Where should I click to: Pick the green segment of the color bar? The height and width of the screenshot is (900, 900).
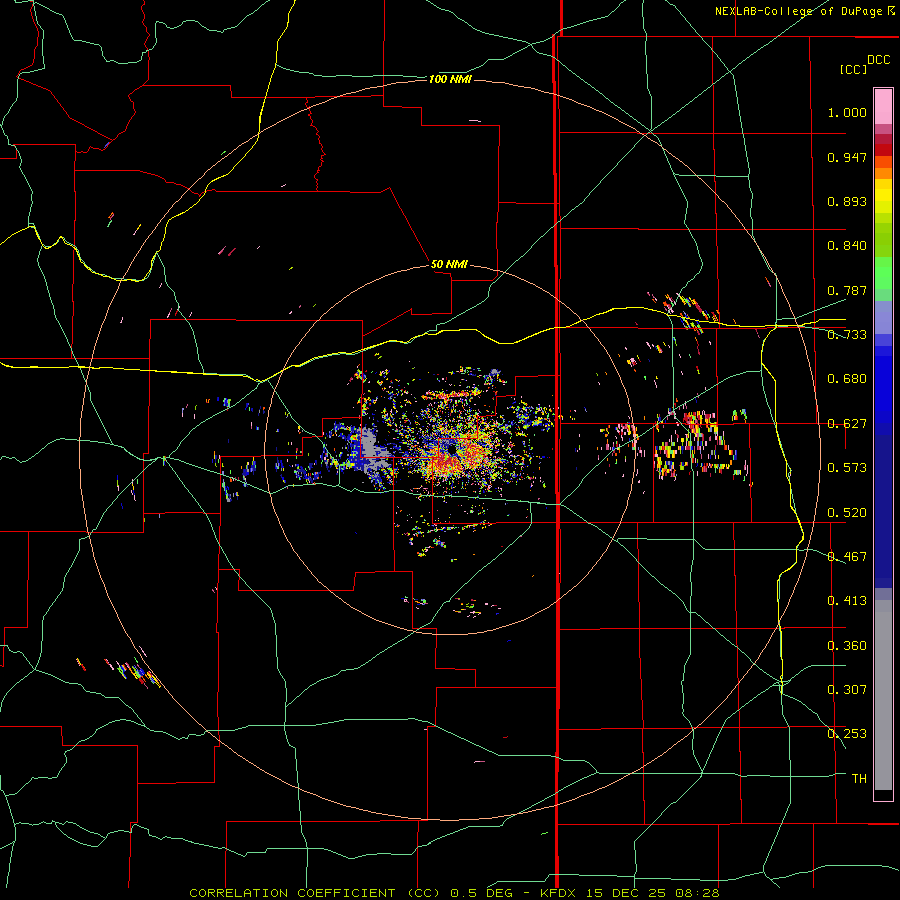coord(883,273)
